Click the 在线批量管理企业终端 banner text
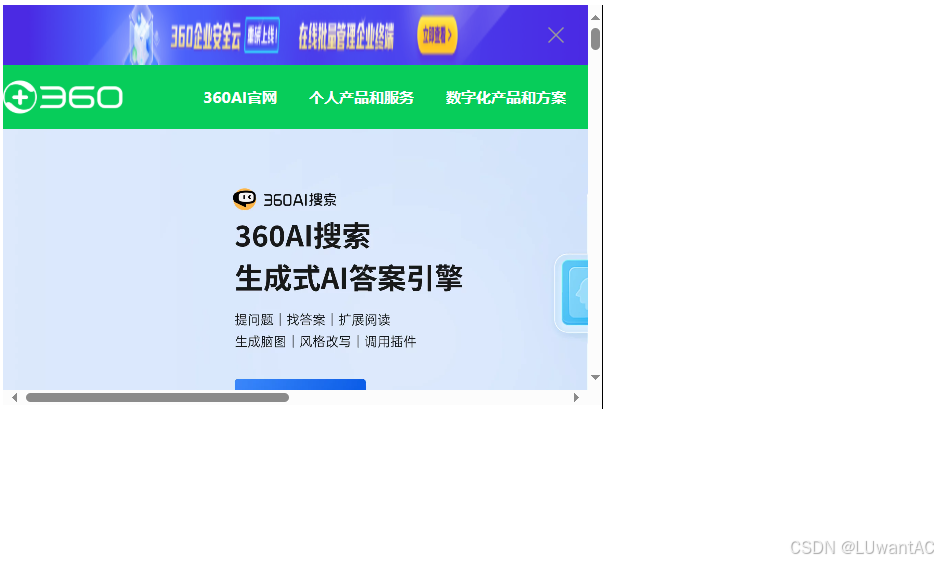The image size is (938, 563). (346, 36)
